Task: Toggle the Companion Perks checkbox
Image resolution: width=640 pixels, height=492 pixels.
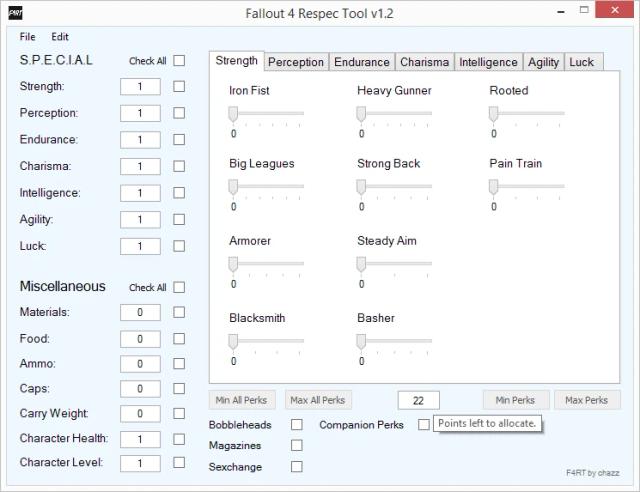Action: (x=424, y=425)
